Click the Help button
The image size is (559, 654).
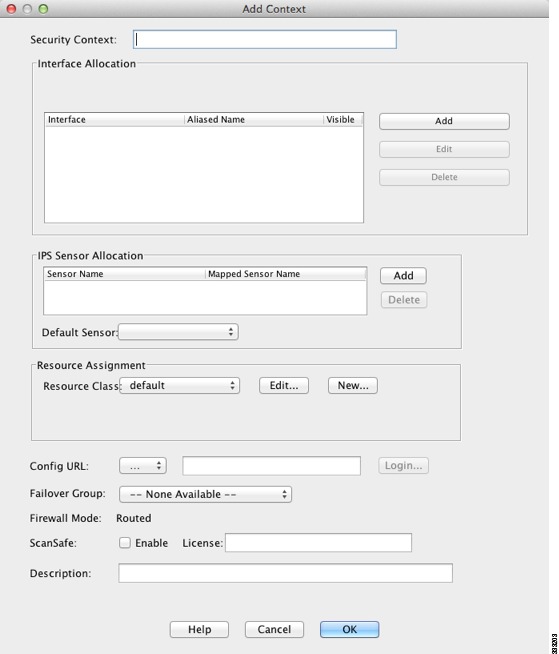click(x=199, y=629)
